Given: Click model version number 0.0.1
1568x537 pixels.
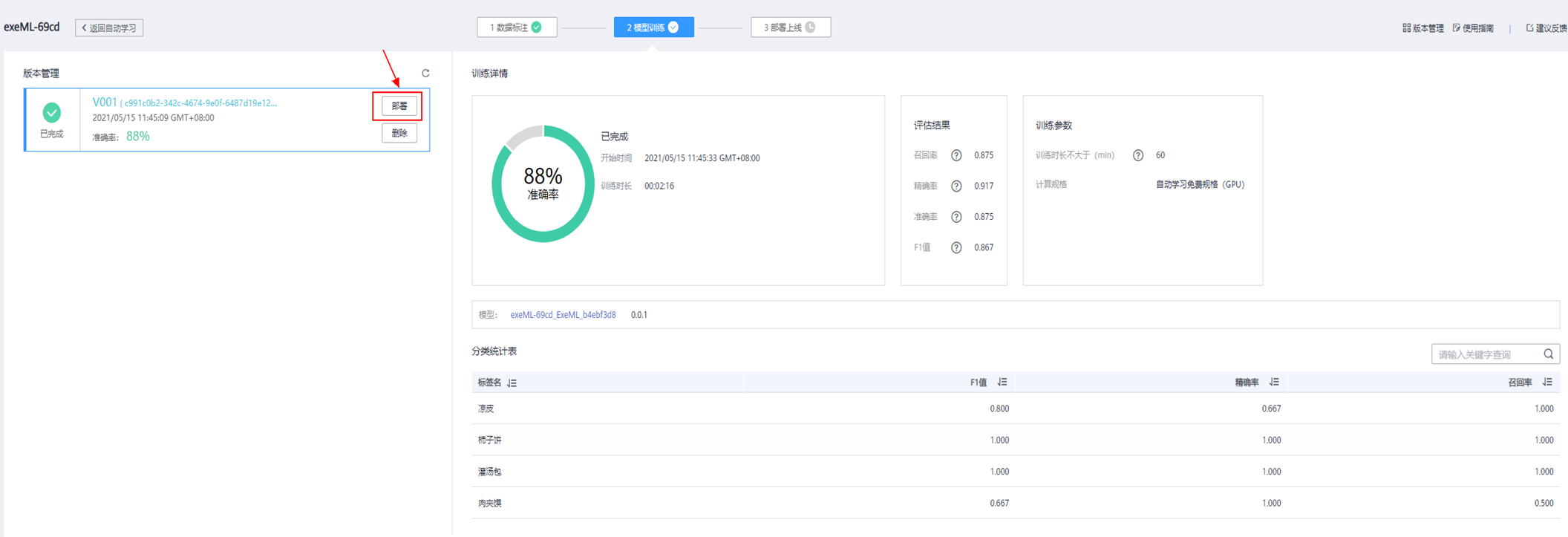Looking at the screenshot, I should [x=639, y=315].
